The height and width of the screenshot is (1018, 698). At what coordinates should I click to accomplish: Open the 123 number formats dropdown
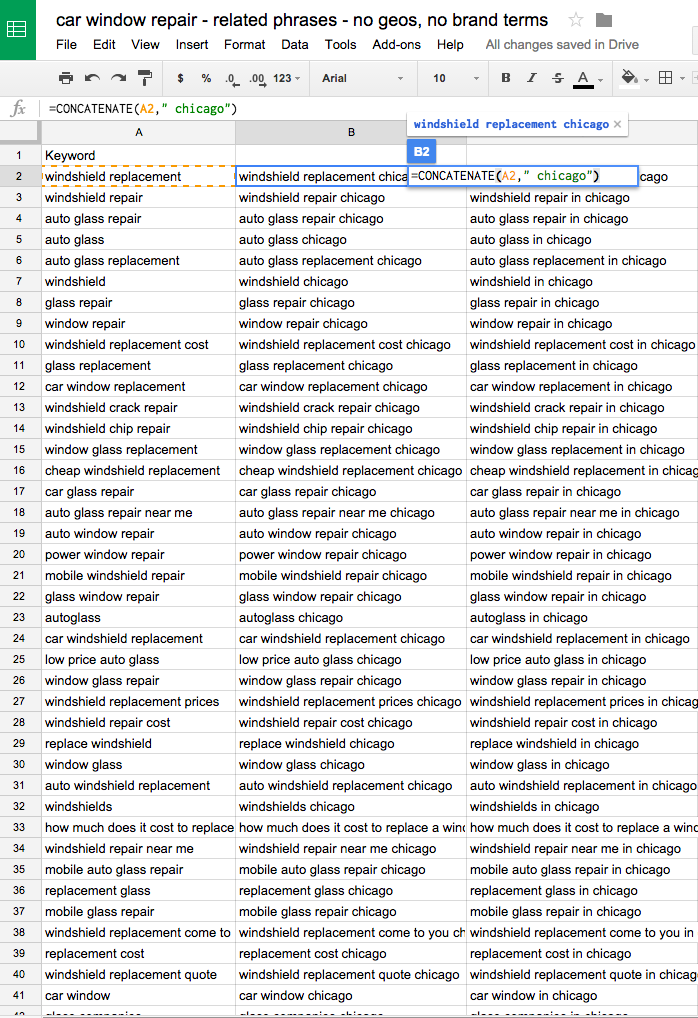(287, 78)
